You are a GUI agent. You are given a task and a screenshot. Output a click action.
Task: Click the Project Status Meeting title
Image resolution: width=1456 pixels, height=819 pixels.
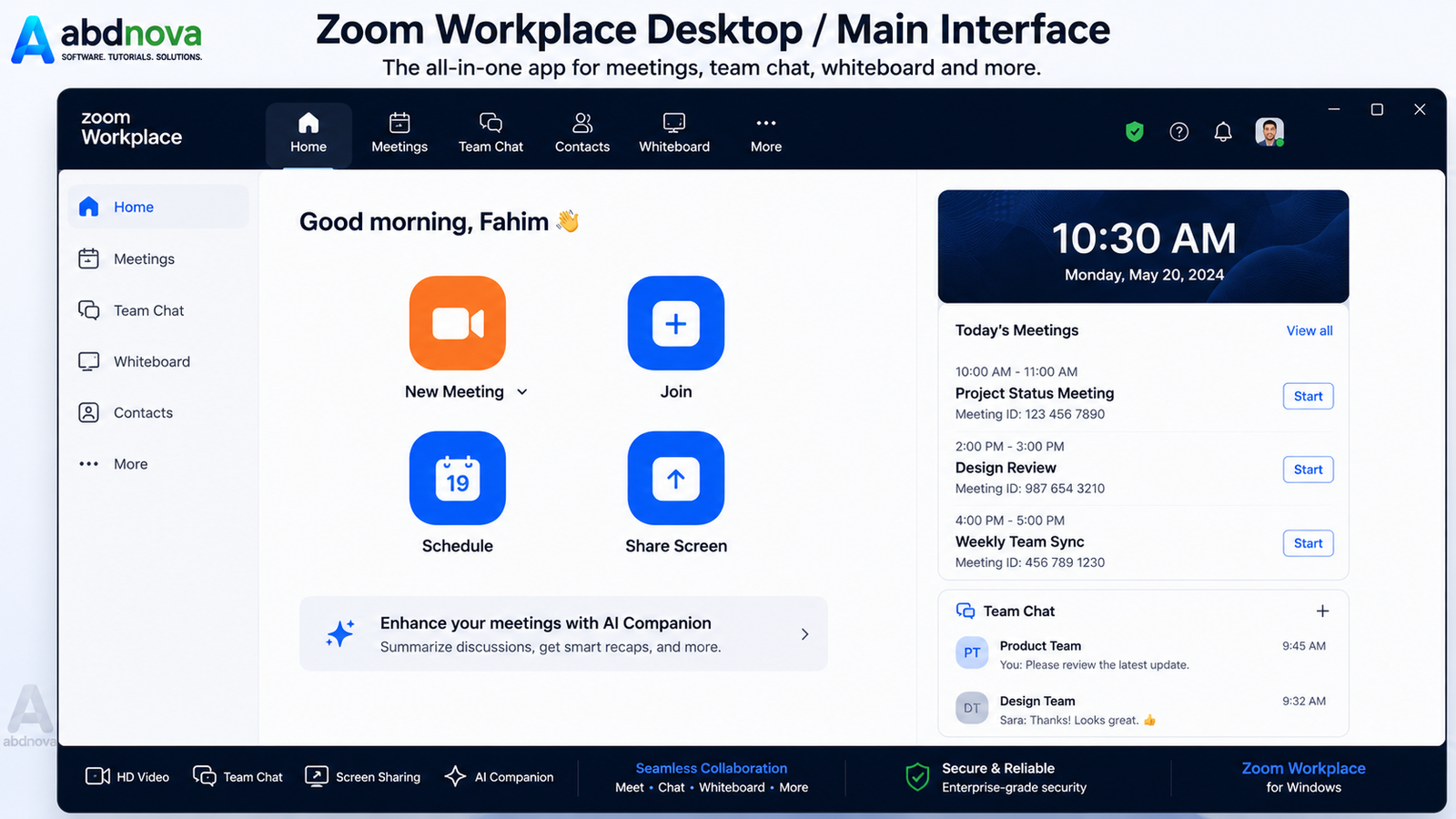tap(1035, 393)
